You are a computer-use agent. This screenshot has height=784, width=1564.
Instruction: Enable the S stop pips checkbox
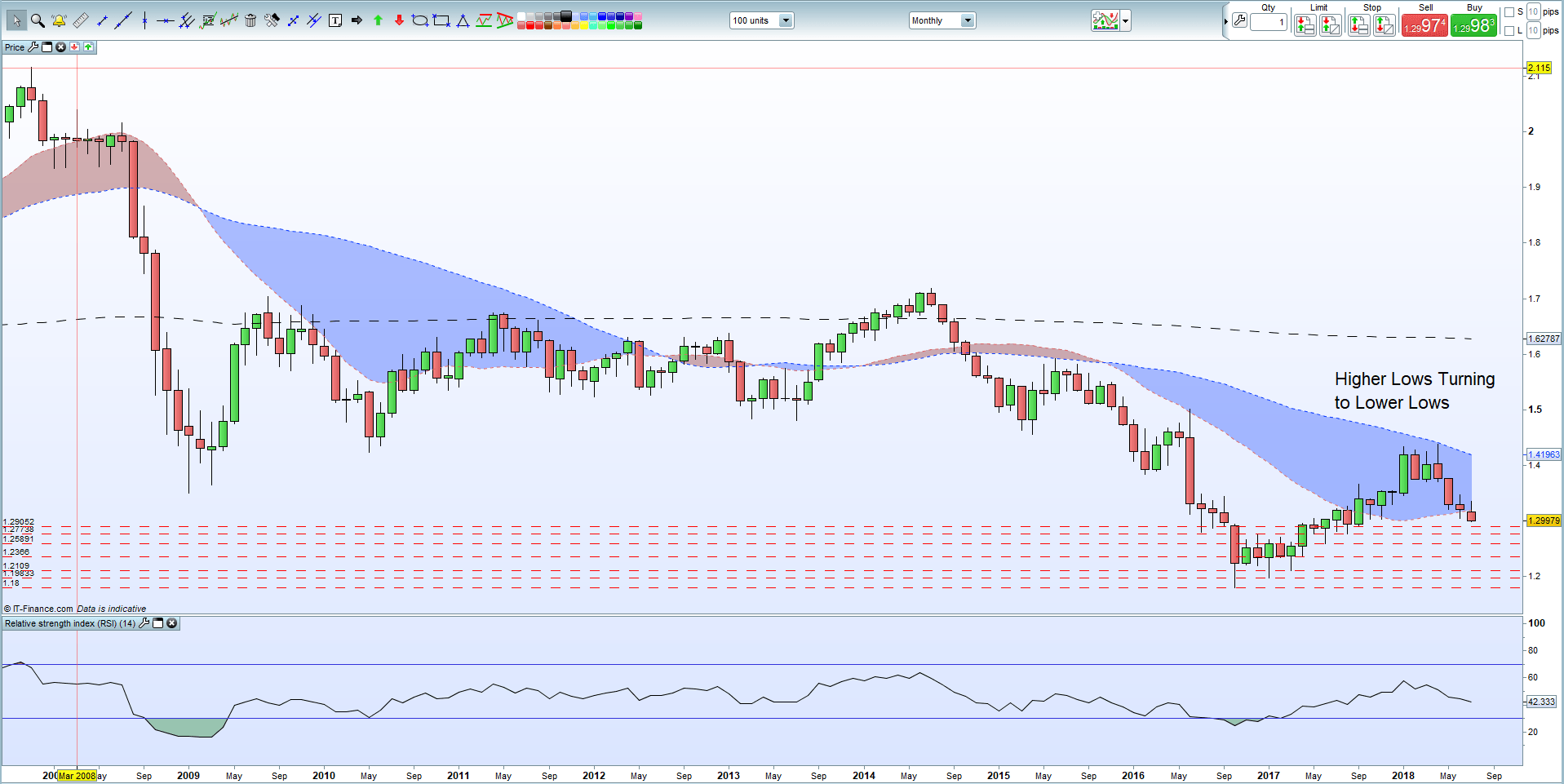click(1509, 12)
